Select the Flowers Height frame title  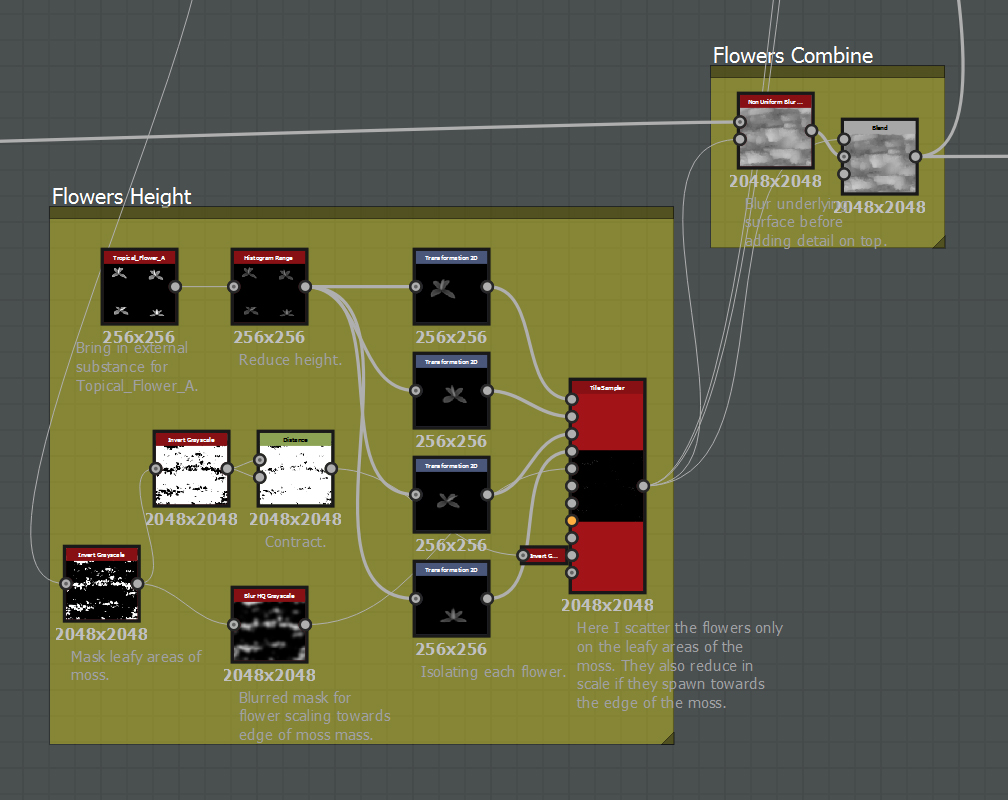[x=121, y=197]
